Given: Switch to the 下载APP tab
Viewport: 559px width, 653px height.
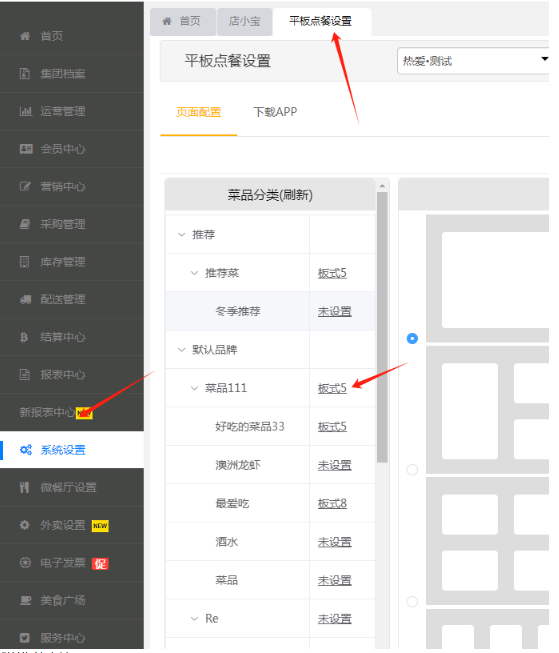Looking at the screenshot, I should (x=275, y=112).
